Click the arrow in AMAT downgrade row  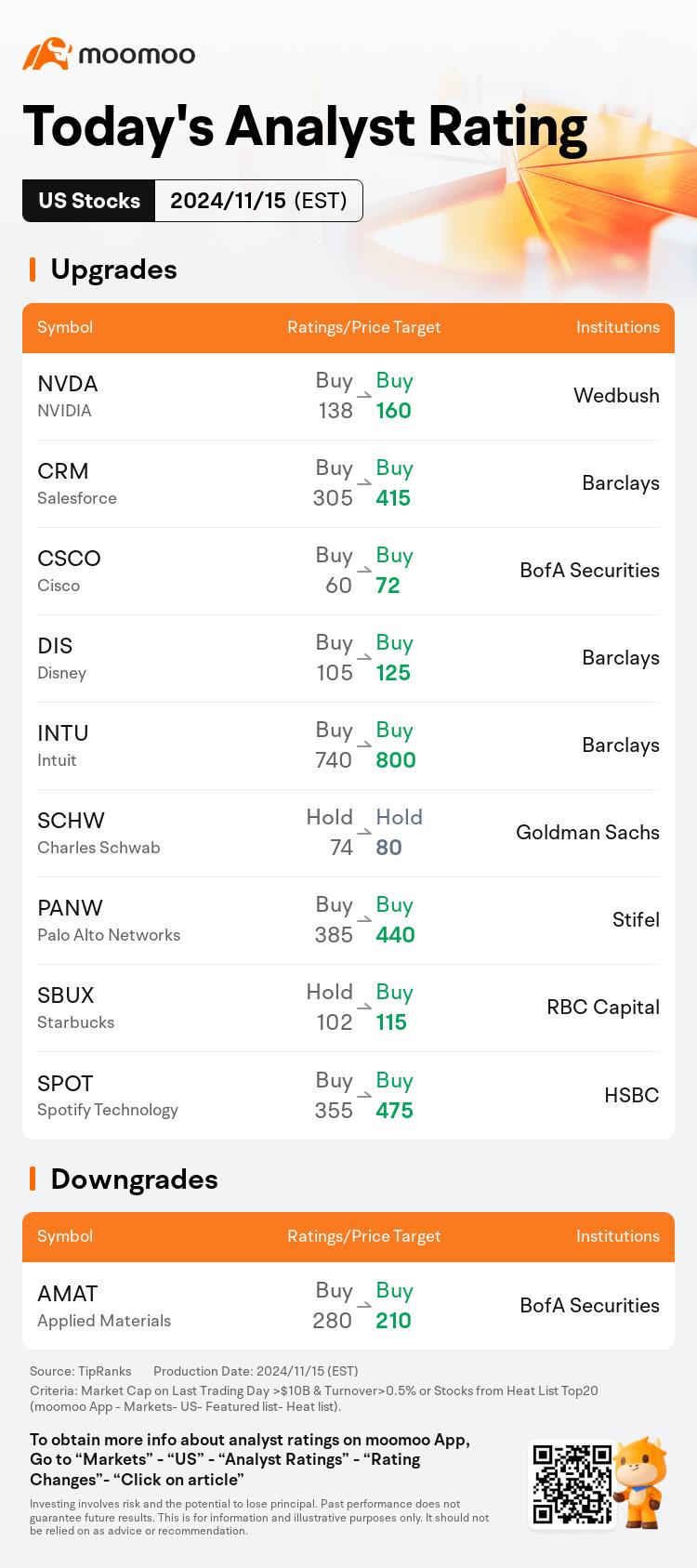(x=364, y=1305)
